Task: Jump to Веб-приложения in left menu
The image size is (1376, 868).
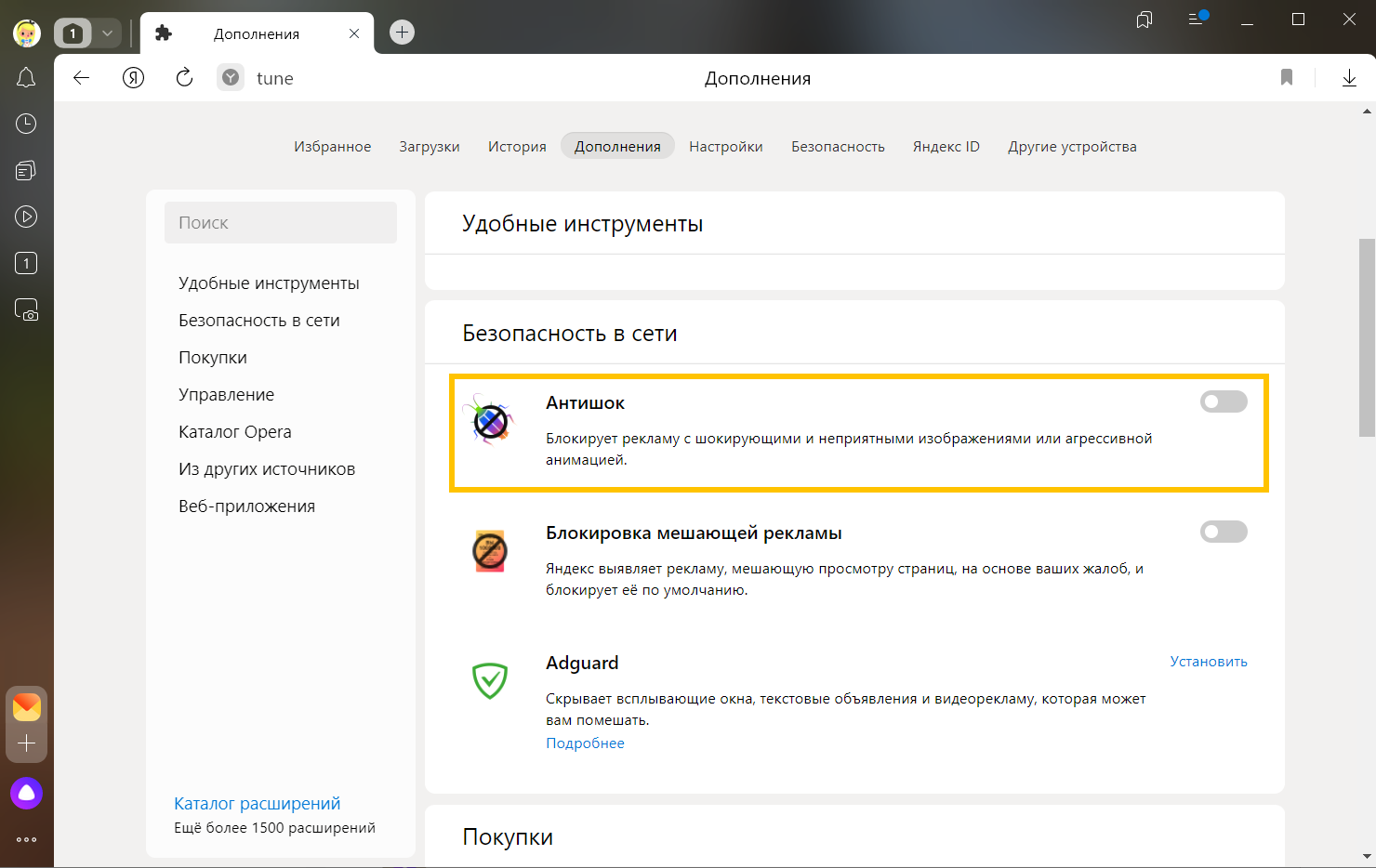Action: 246,506
